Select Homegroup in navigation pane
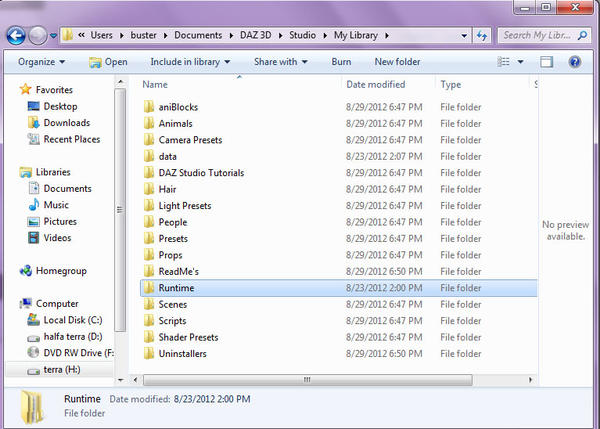 [61, 271]
